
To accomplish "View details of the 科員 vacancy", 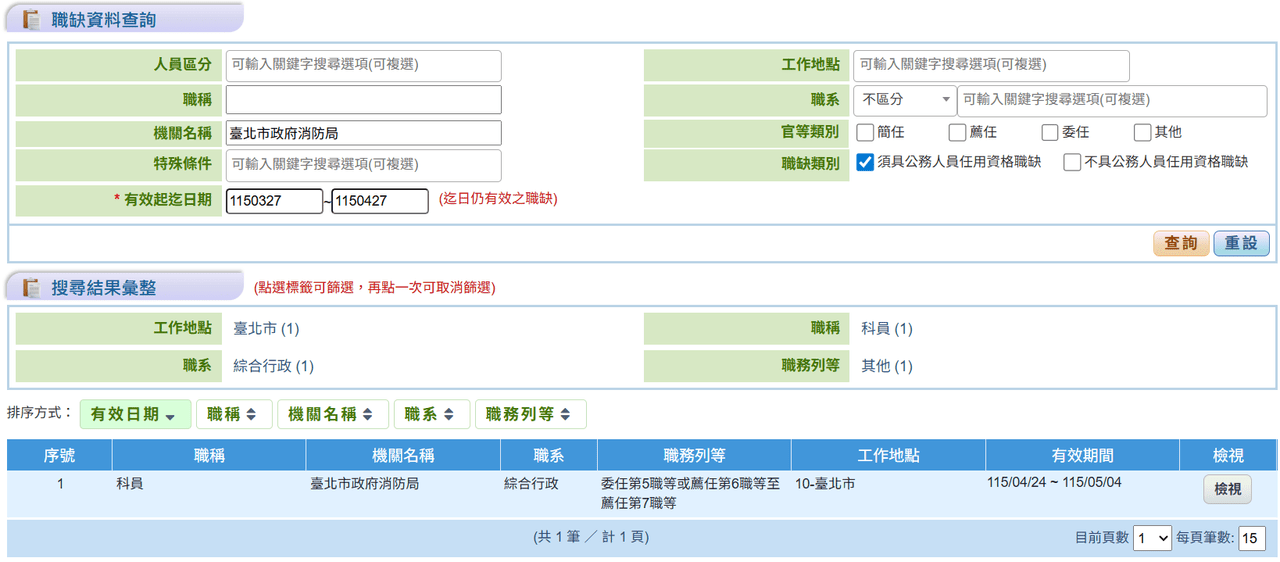I will pyautogui.click(x=1227, y=489).
